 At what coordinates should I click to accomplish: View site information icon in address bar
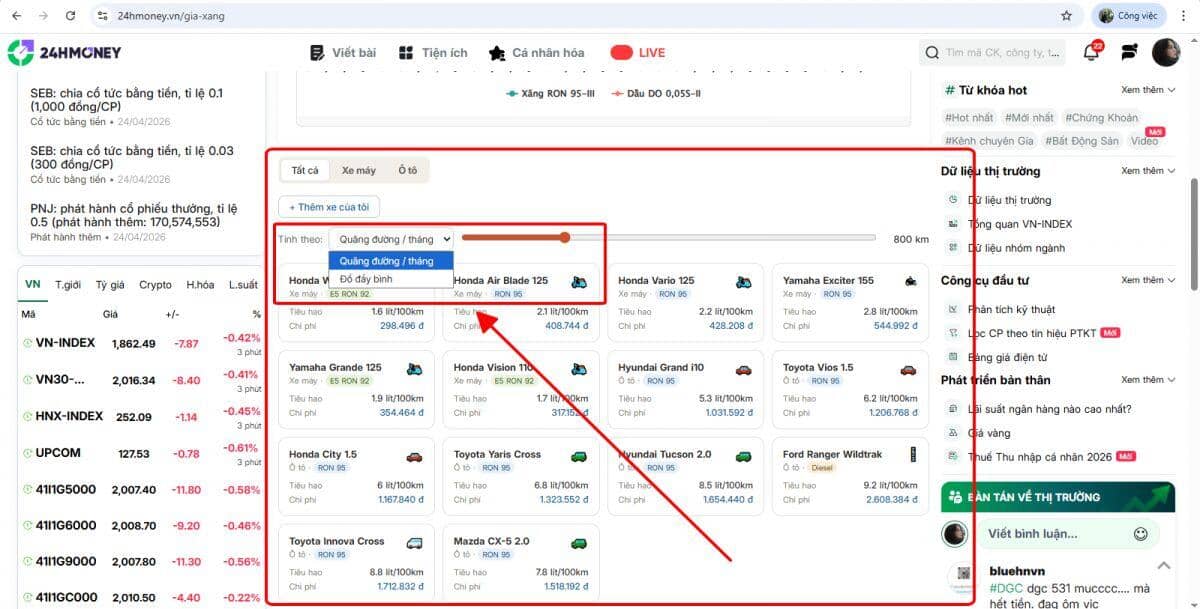pyautogui.click(x=101, y=16)
